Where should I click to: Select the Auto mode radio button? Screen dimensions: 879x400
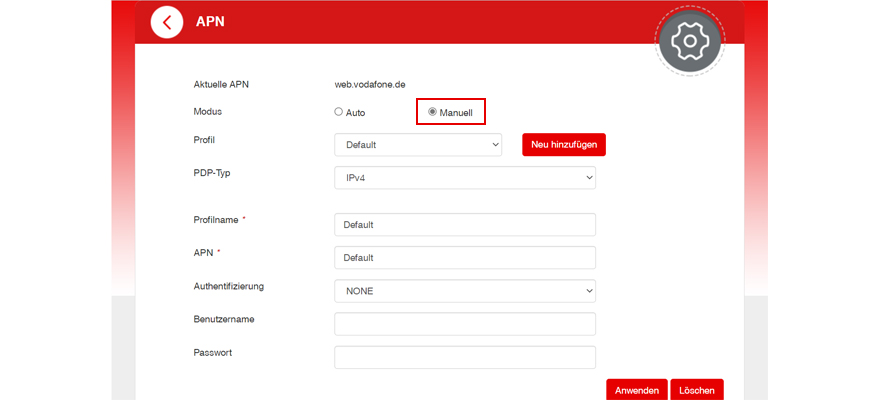pyautogui.click(x=339, y=112)
